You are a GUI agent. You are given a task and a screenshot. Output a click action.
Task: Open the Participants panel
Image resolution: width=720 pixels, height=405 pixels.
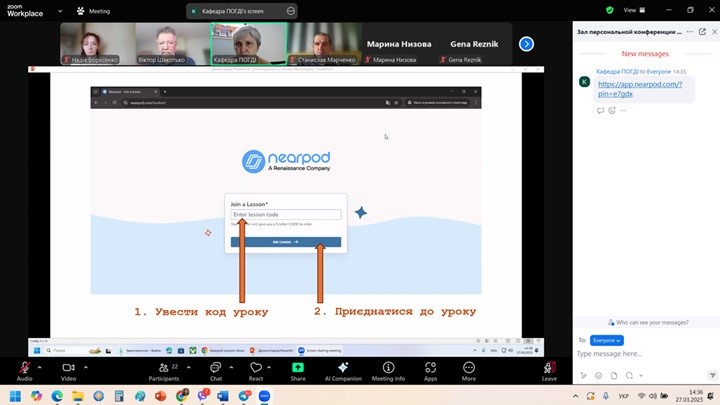click(x=164, y=371)
